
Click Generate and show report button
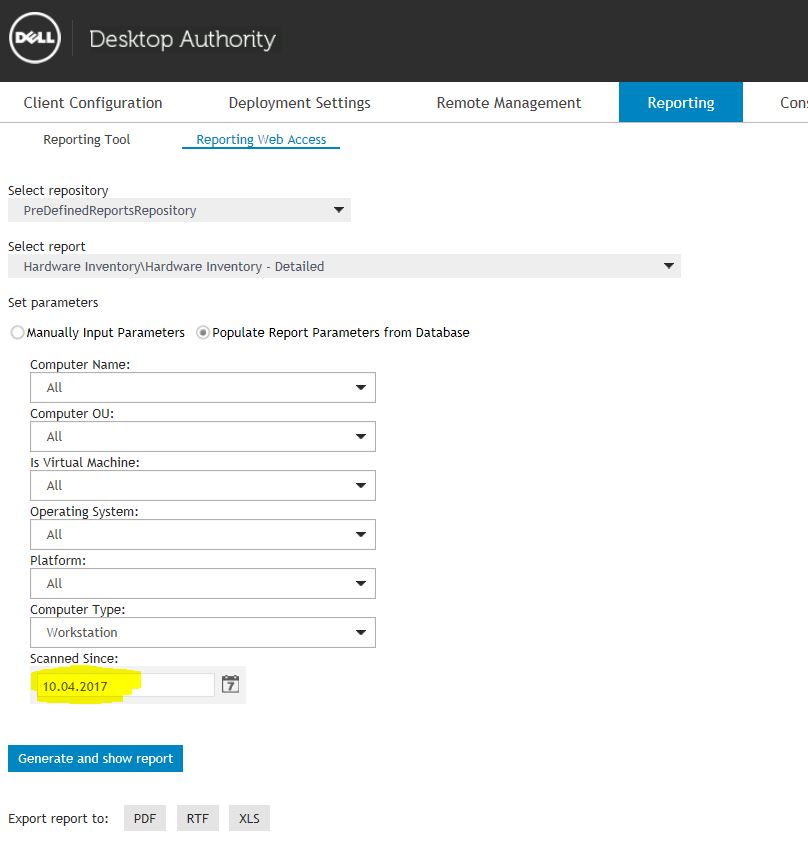pos(95,758)
